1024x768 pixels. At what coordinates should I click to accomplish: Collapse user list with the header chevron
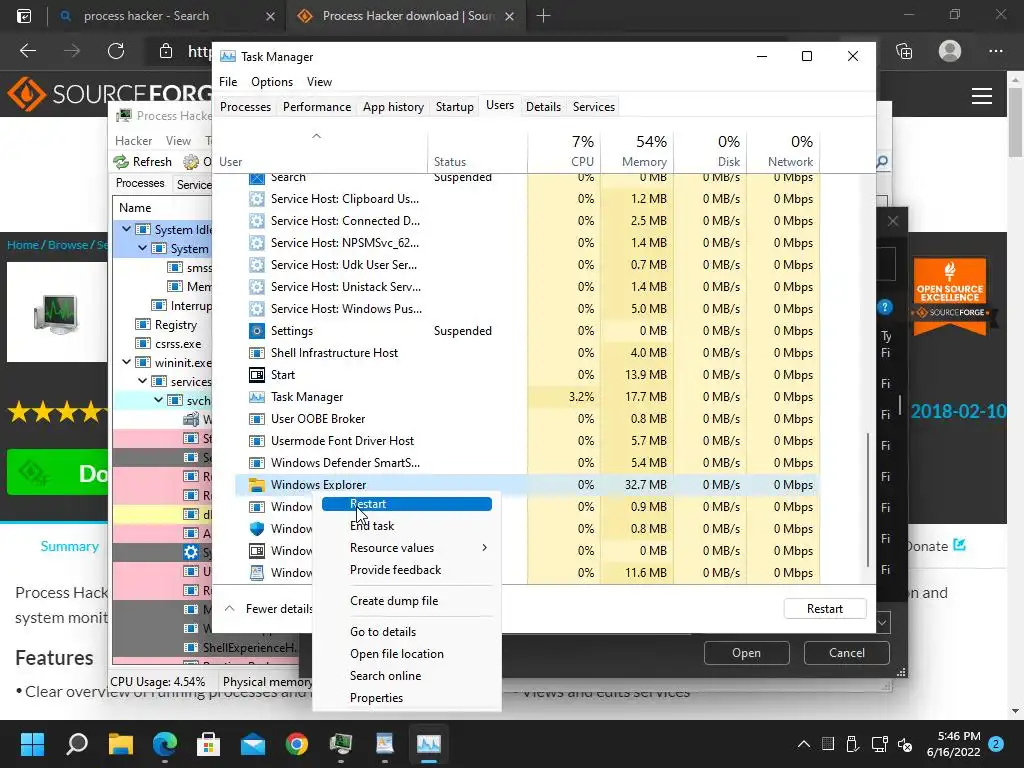316,136
